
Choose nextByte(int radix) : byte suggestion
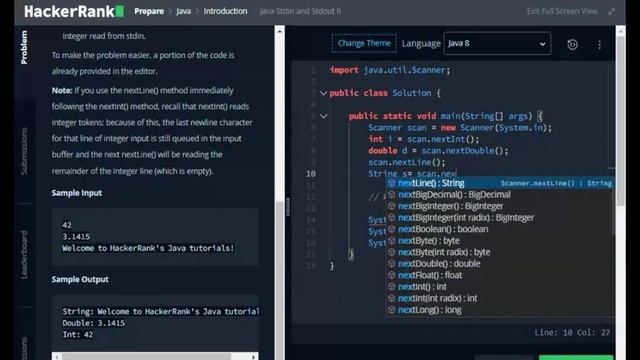click(x=500, y=252)
